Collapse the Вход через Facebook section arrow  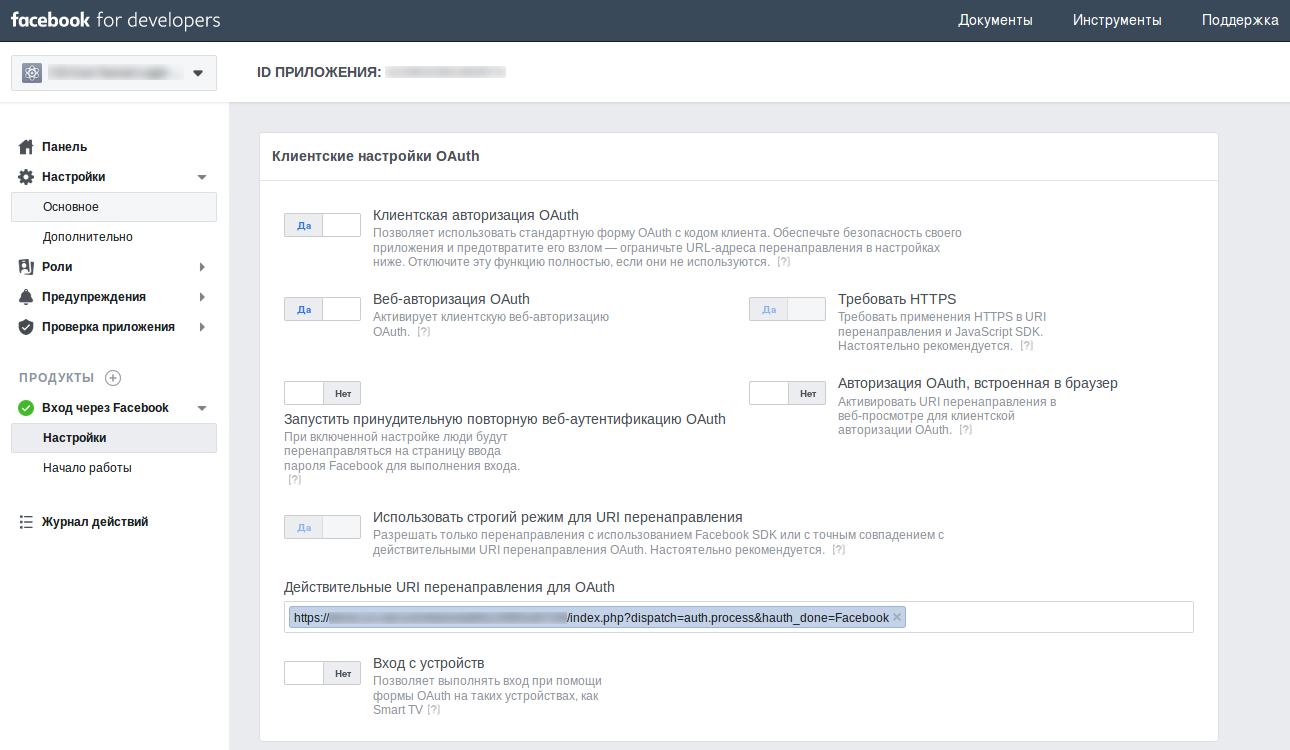(x=202, y=408)
